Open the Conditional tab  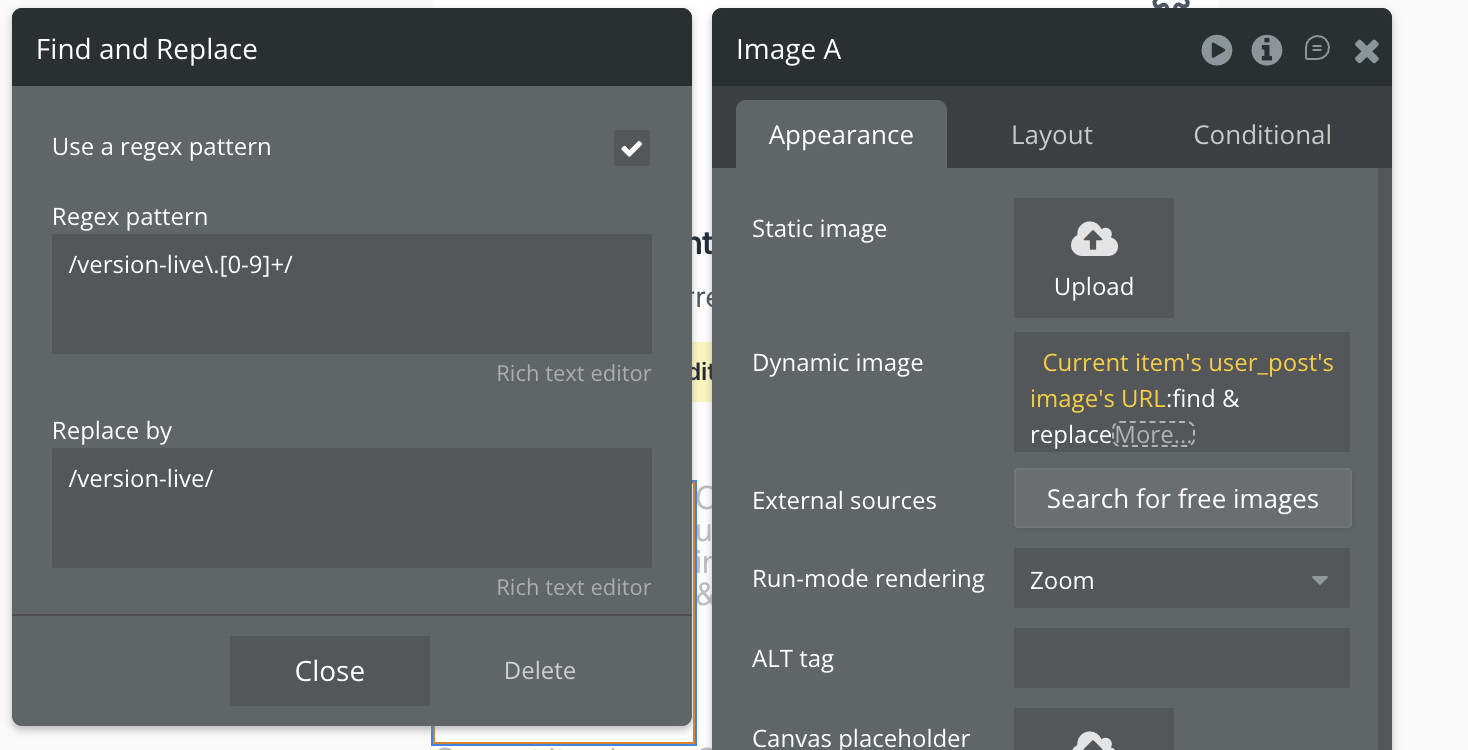point(1262,135)
